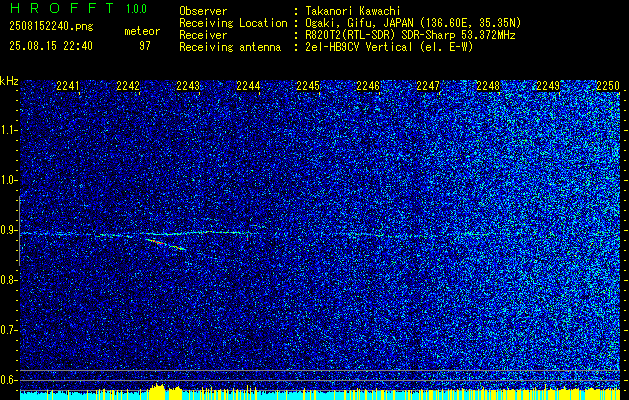Click the Observer label
Viewport: 629px width, 400px height.
click(x=203, y=11)
